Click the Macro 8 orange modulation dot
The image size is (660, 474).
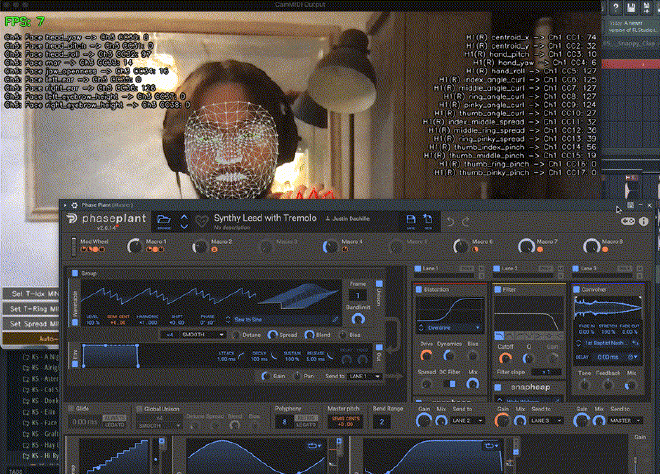(605, 250)
